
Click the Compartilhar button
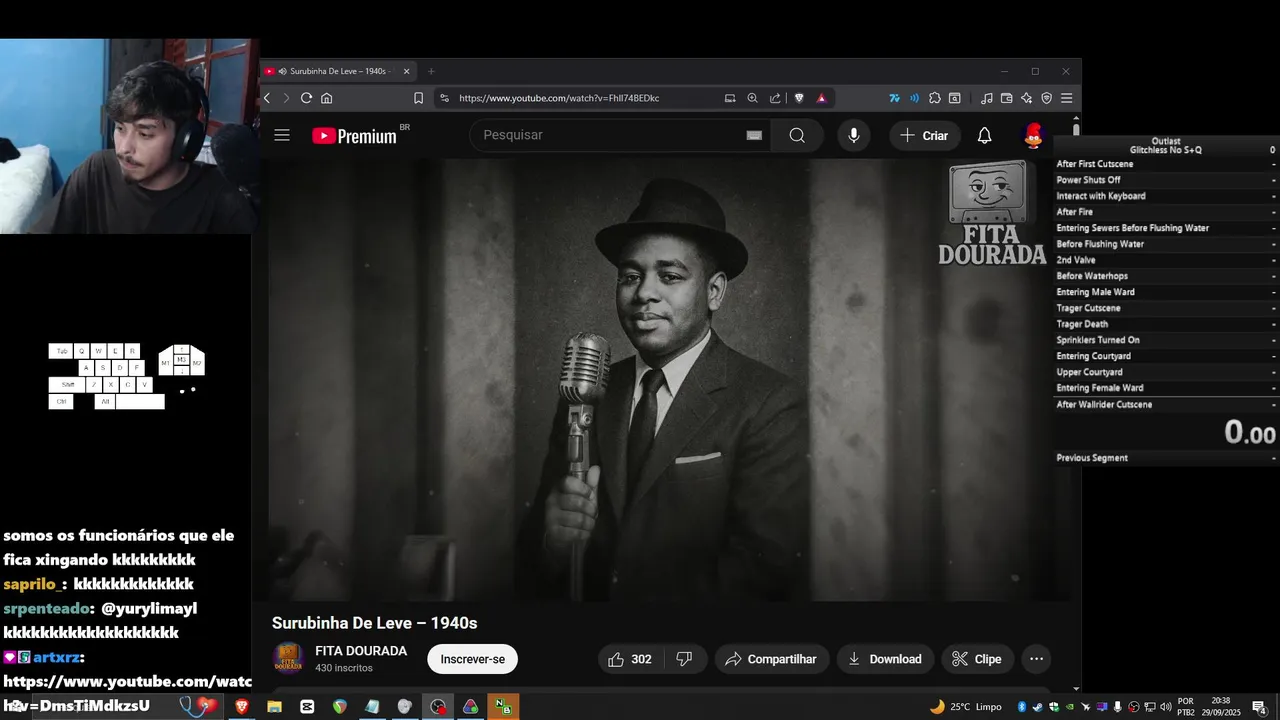[x=771, y=659]
